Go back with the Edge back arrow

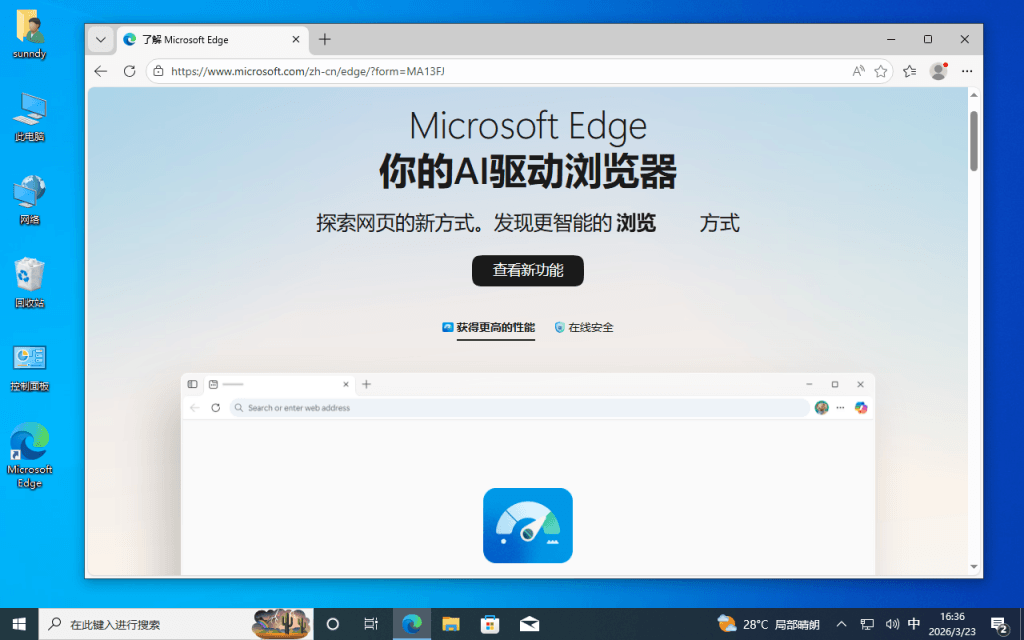[x=101, y=71]
